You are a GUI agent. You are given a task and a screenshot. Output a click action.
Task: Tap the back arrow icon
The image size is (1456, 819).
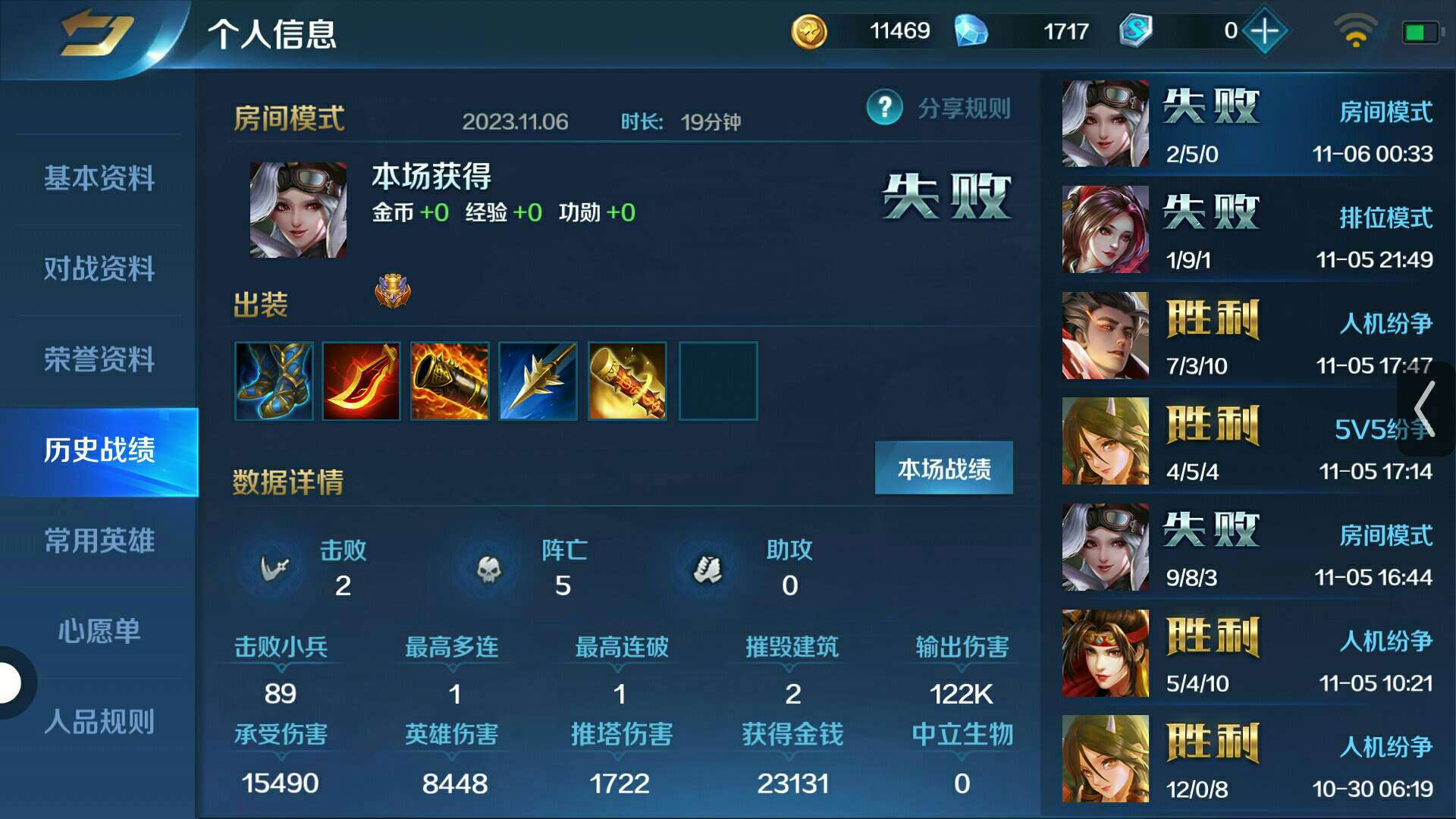[x=97, y=33]
